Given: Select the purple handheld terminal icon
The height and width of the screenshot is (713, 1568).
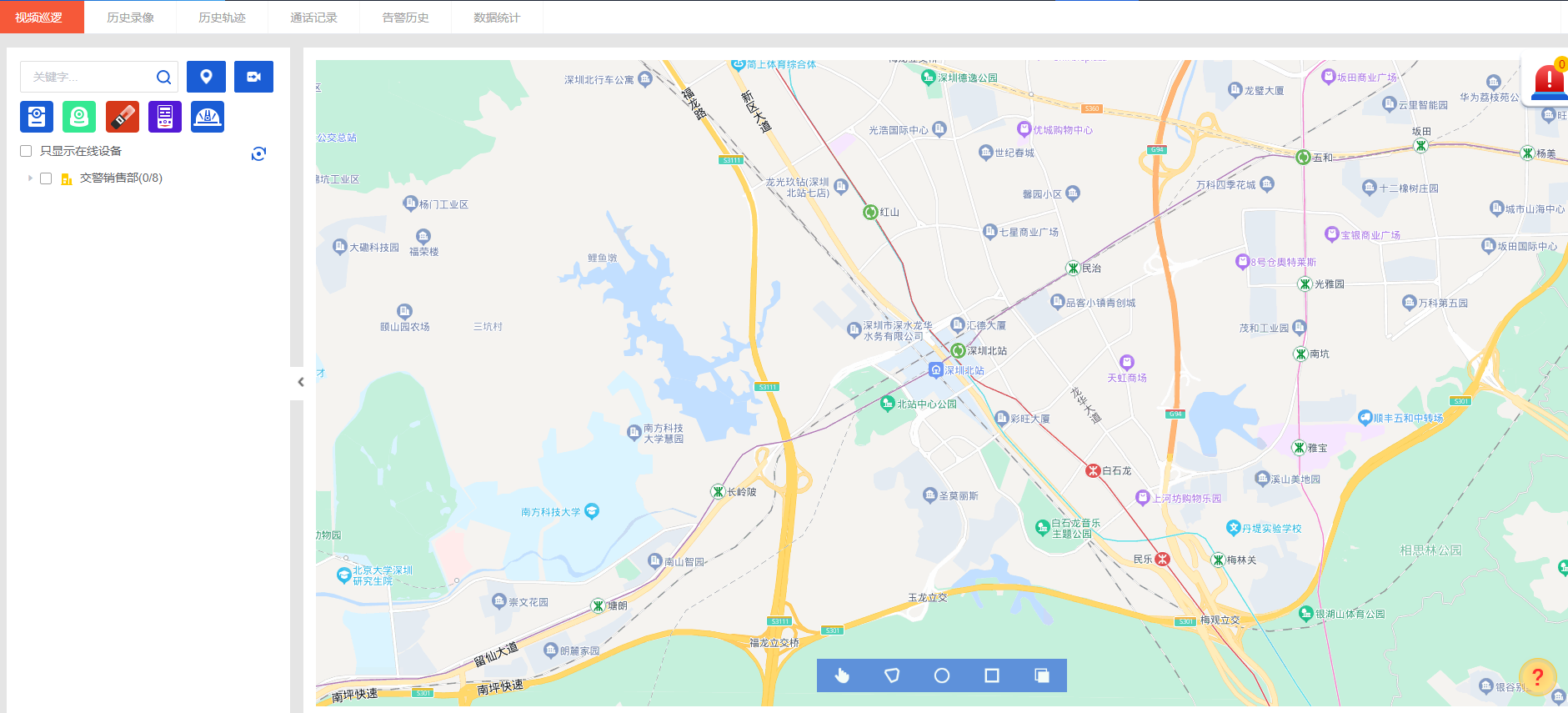Looking at the screenshot, I should coord(165,117).
